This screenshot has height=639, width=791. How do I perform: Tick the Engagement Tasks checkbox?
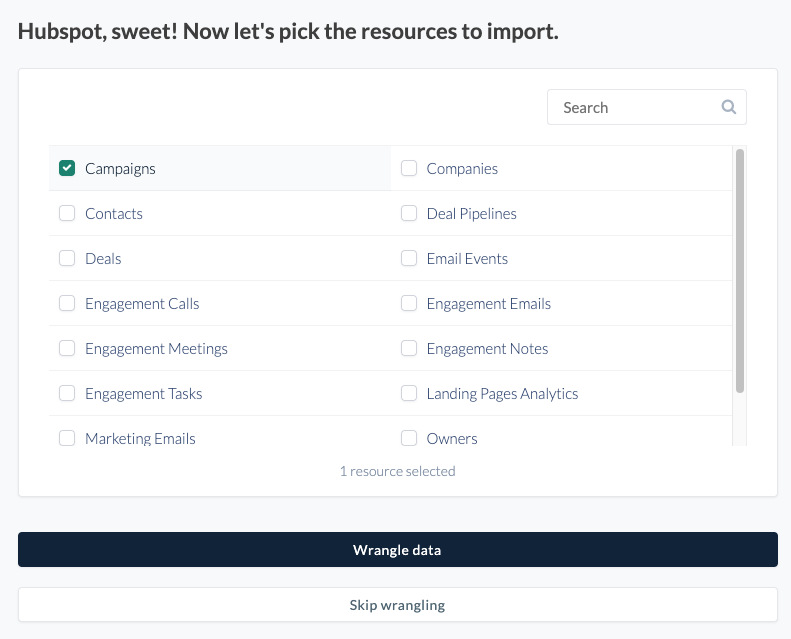tap(67, 393)
